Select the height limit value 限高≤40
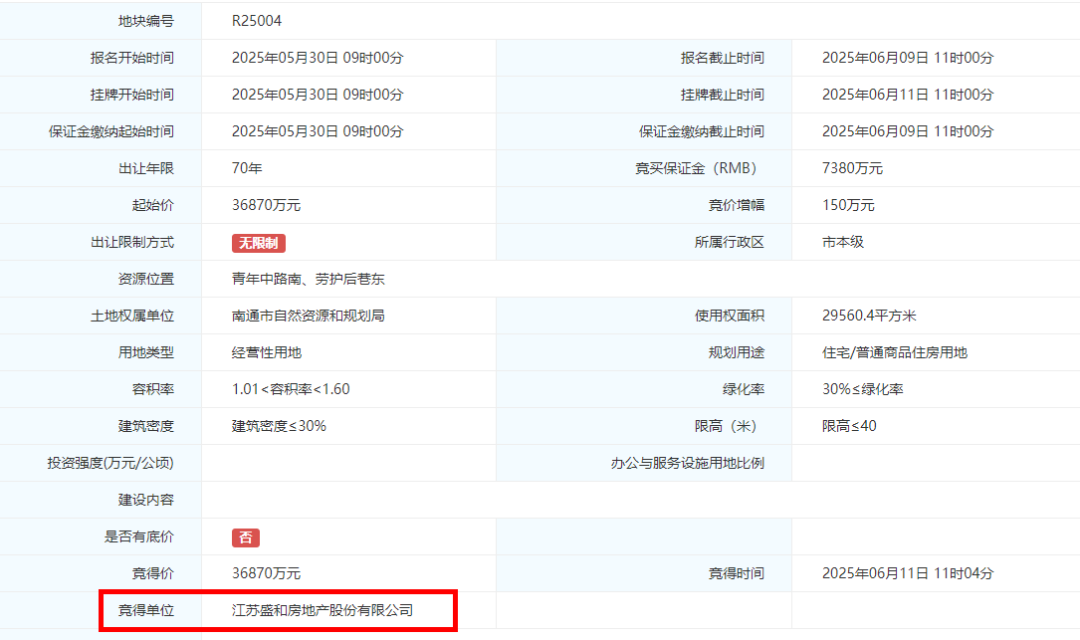This screenshot has width=1080, height=640. tap(849, 426)
